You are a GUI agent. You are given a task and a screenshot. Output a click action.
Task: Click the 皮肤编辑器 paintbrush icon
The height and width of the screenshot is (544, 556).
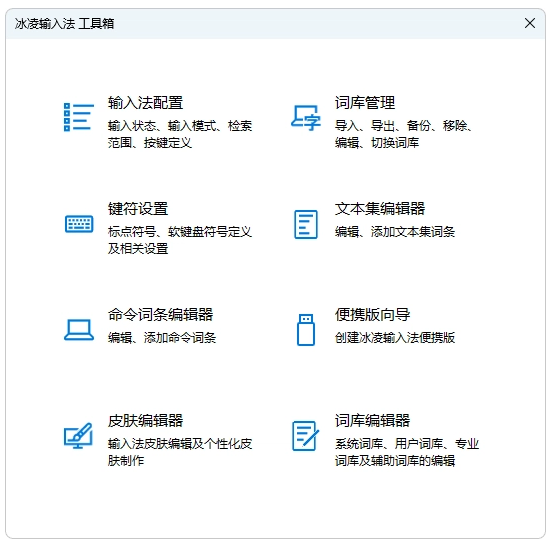[x=78, y=435]
